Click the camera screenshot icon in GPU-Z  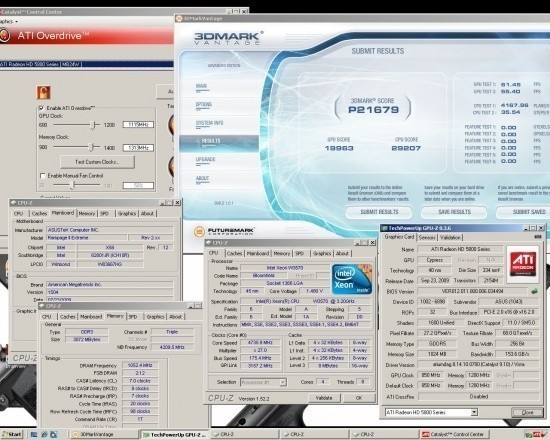[537, 237]
